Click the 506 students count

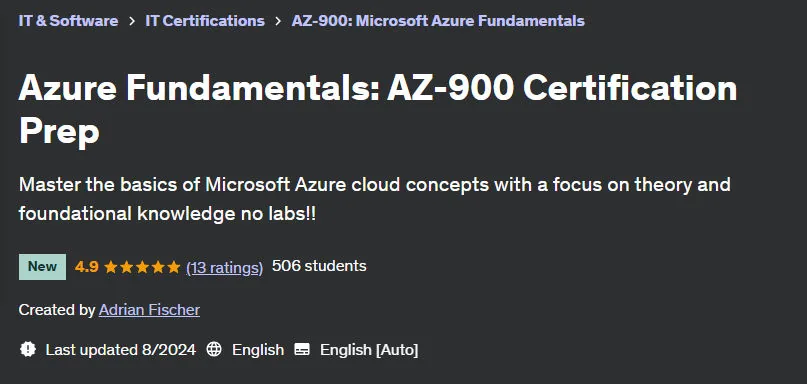click(x=319, y=266)
